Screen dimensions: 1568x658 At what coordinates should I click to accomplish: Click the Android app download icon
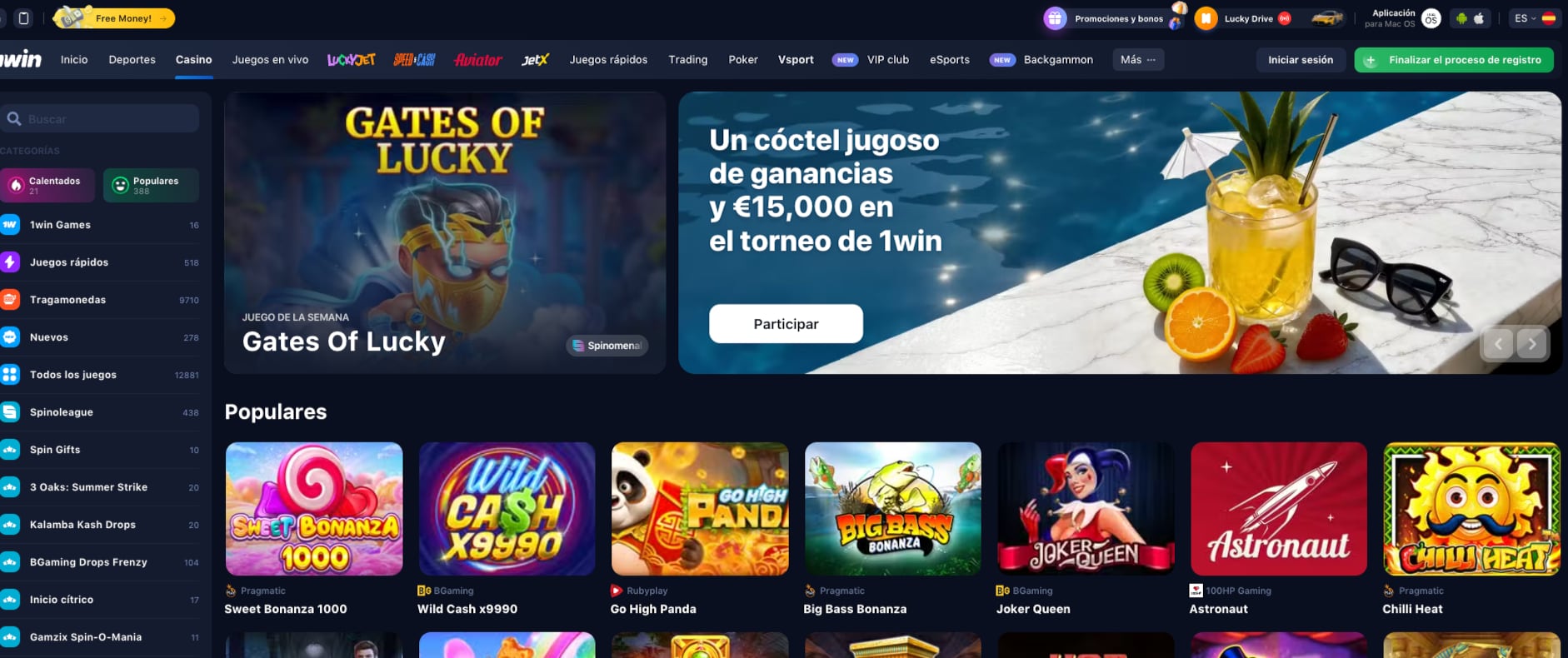1461,18
